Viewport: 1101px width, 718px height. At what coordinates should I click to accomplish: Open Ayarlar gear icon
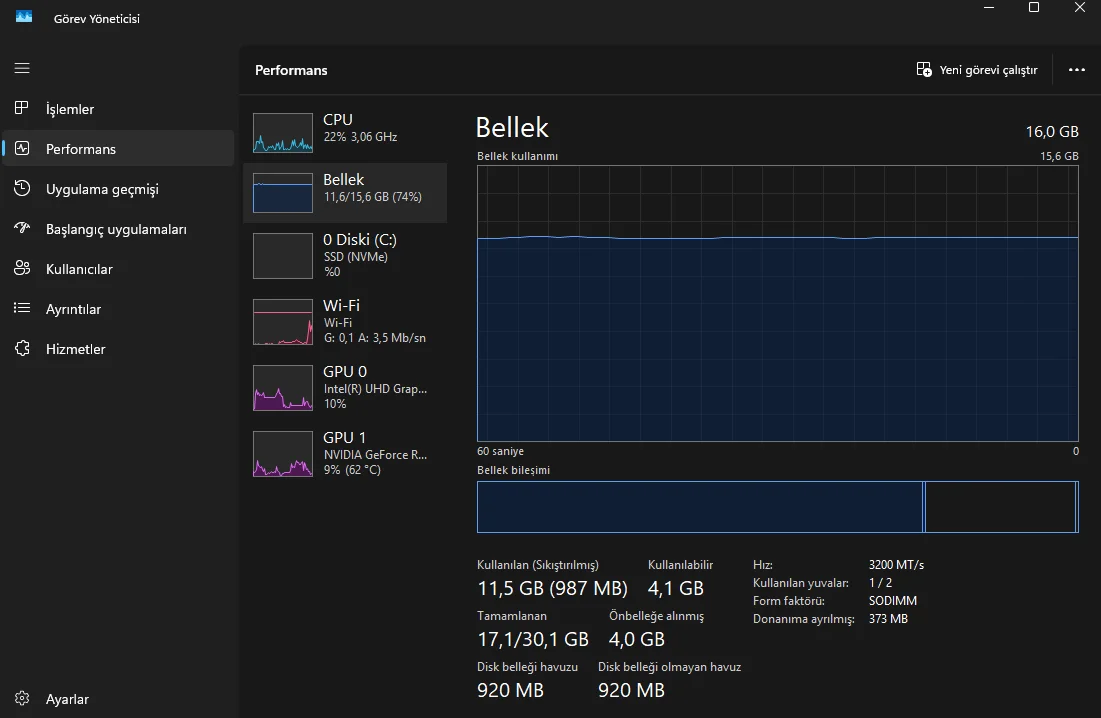[x=22, y=699]
